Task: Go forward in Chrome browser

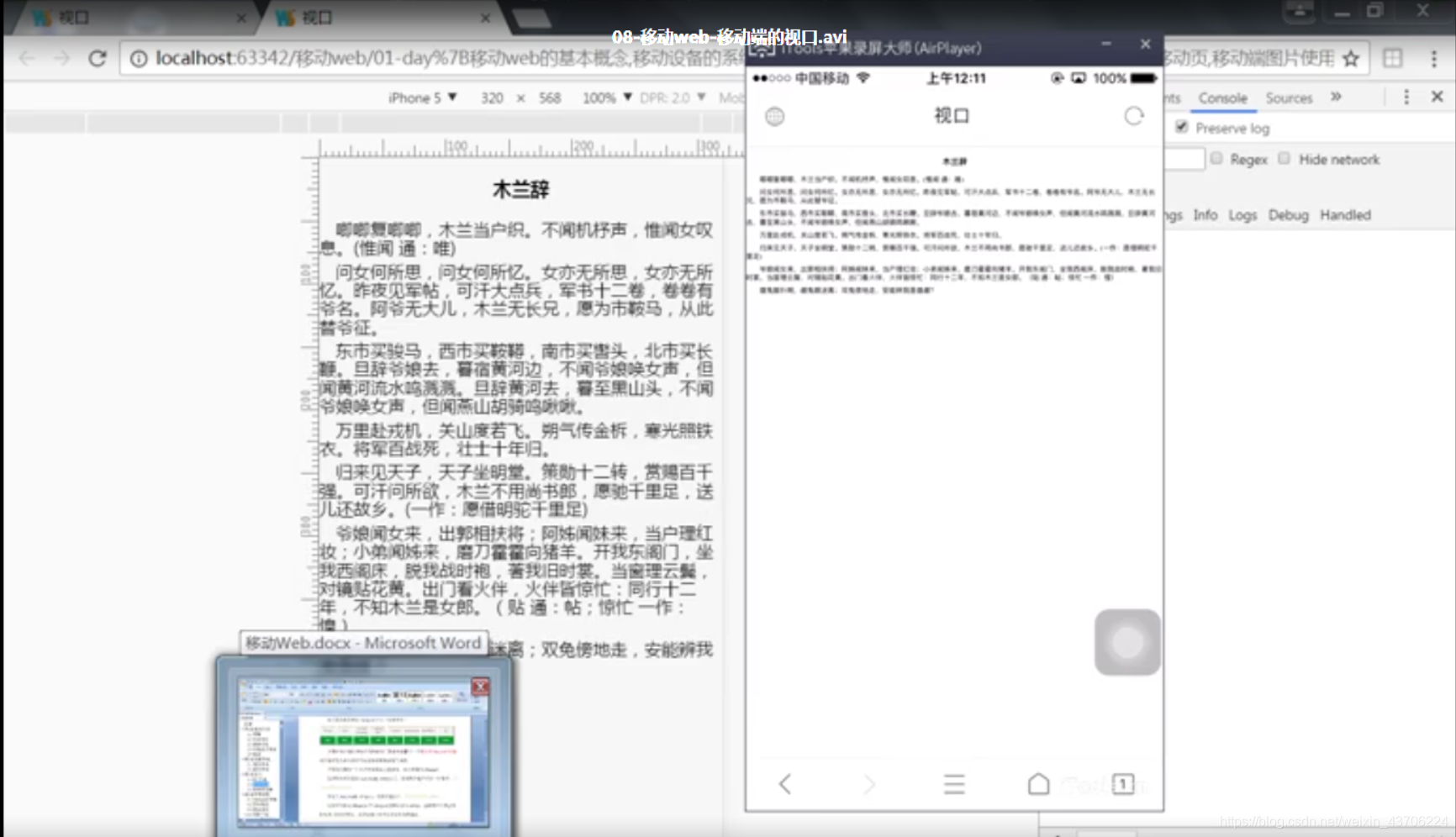Action: 61,58
